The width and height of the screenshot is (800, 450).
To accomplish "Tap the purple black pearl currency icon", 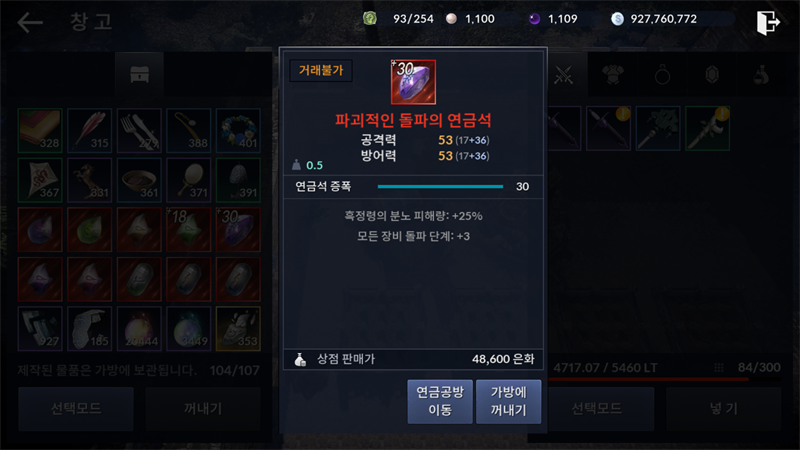I will coord(534,19).
